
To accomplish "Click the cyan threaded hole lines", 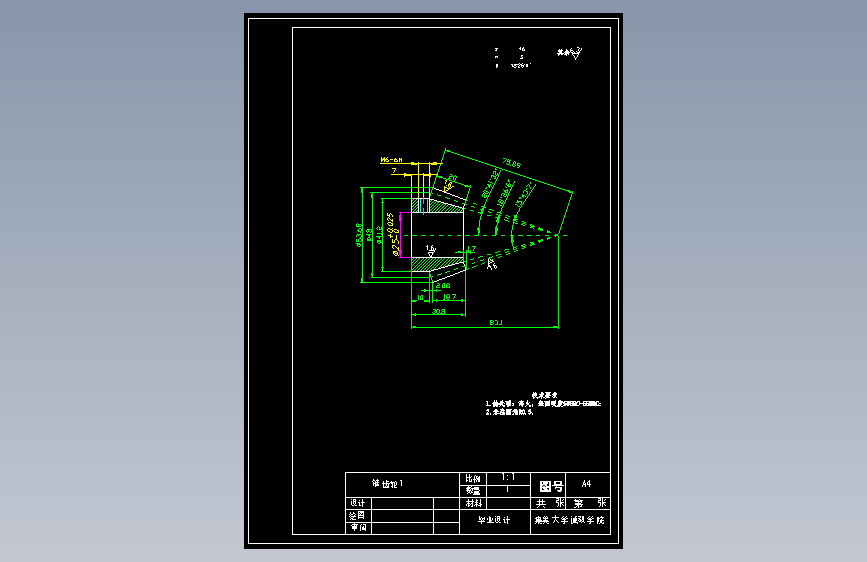I will pyautogui.click(x=423, y=205).
